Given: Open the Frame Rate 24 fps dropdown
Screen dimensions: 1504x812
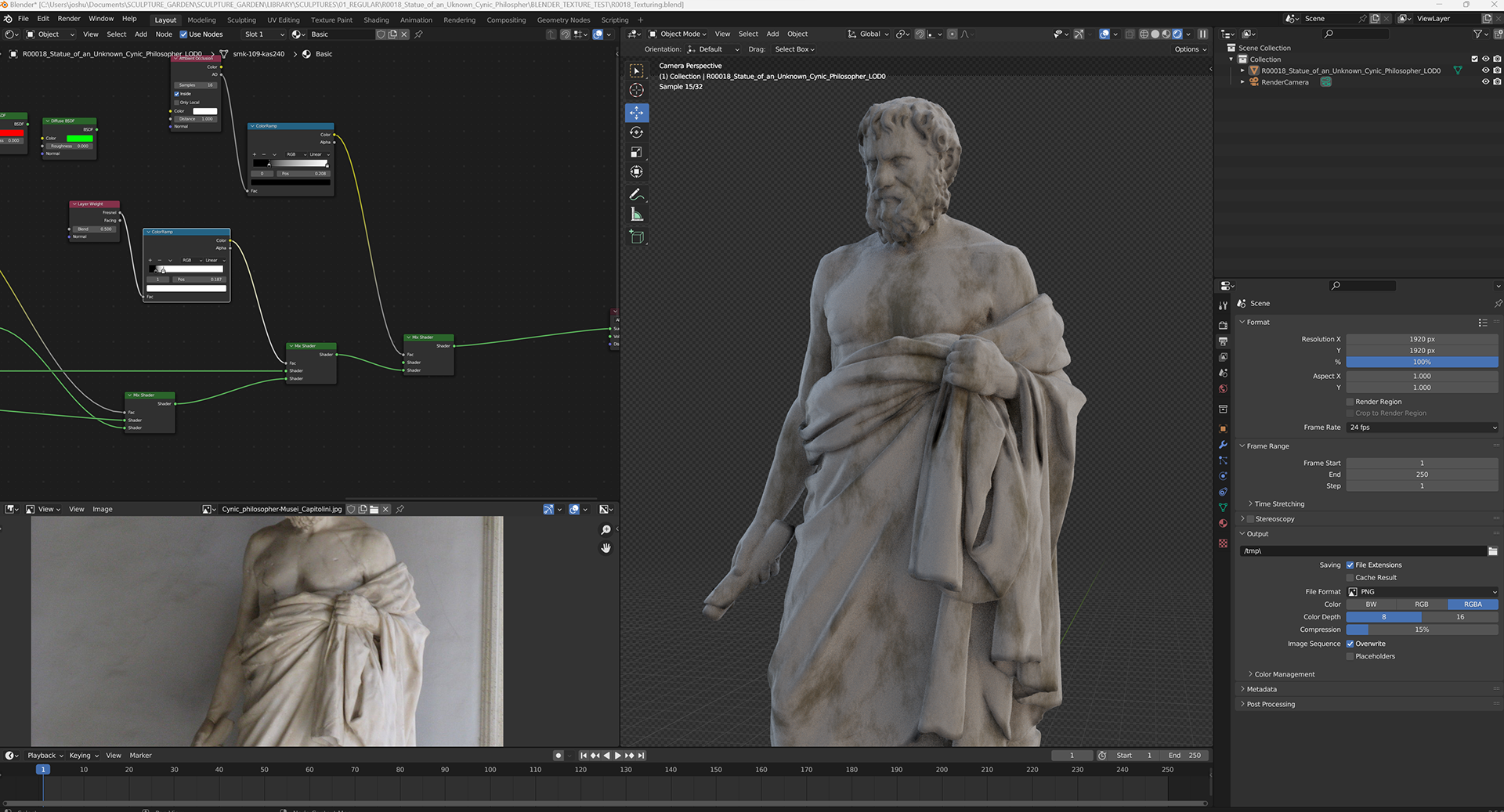Looking at the screenshot, I should pyautogui.click(x=1422, y=428).
